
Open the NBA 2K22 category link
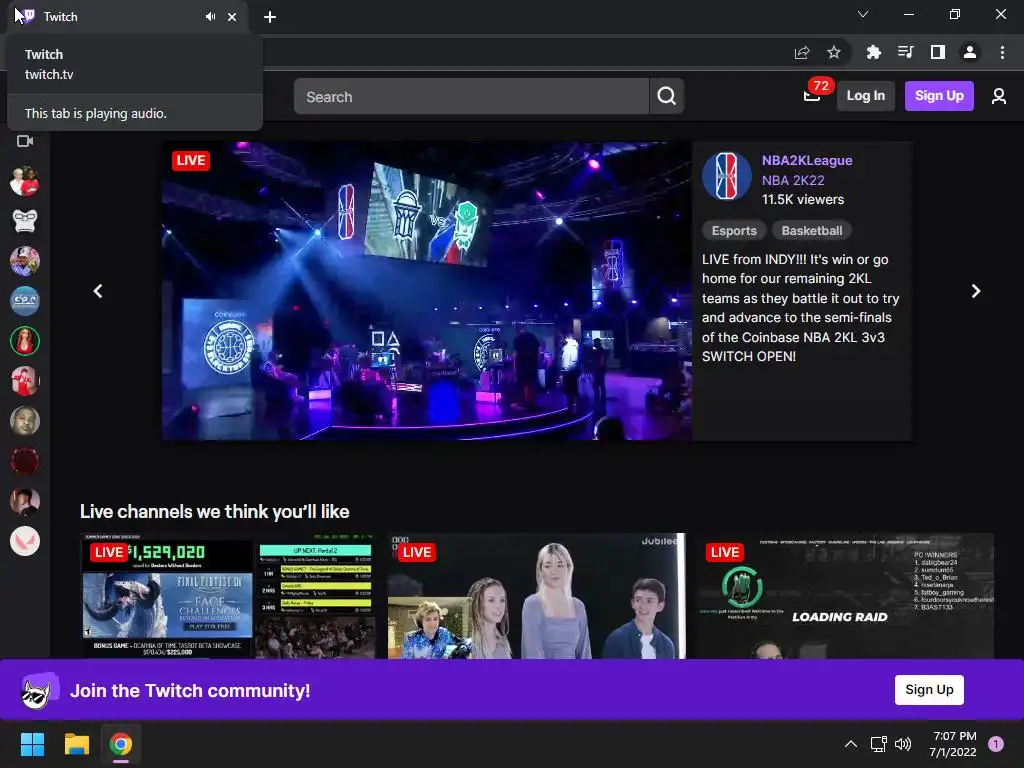pos(793,180)
